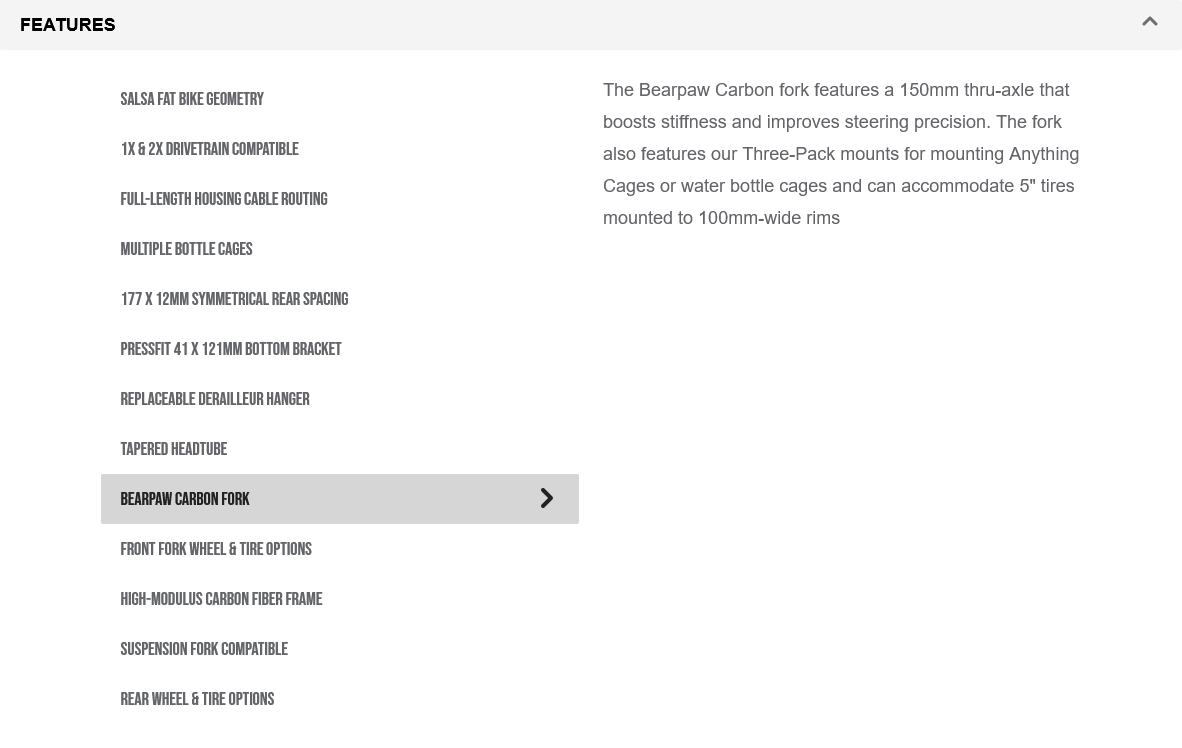Viewport: 1182px width, 748px height.
Task: View Front Fork Wheel & Tire Options
Action: (340, 549)
